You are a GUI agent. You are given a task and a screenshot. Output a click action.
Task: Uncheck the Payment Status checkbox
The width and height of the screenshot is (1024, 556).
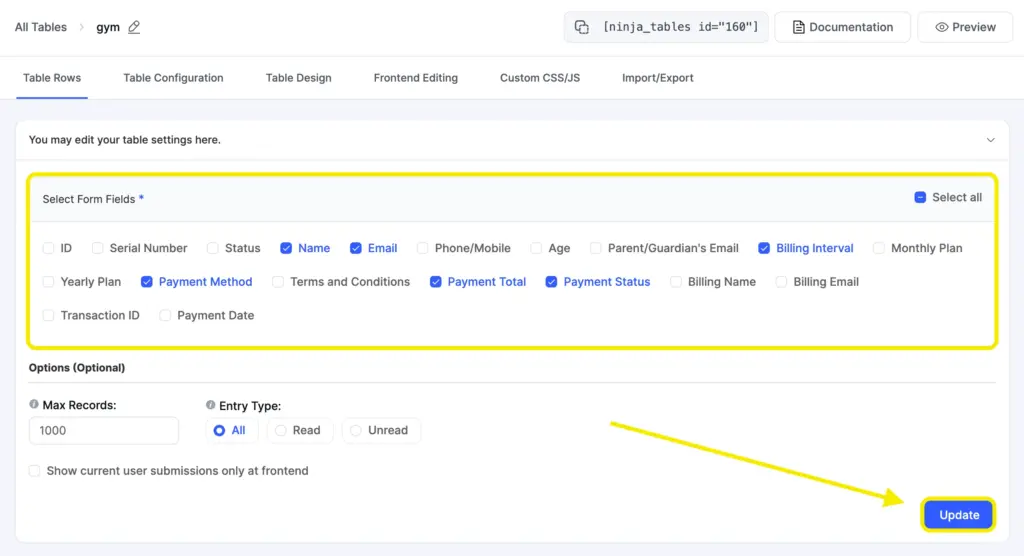551,282
